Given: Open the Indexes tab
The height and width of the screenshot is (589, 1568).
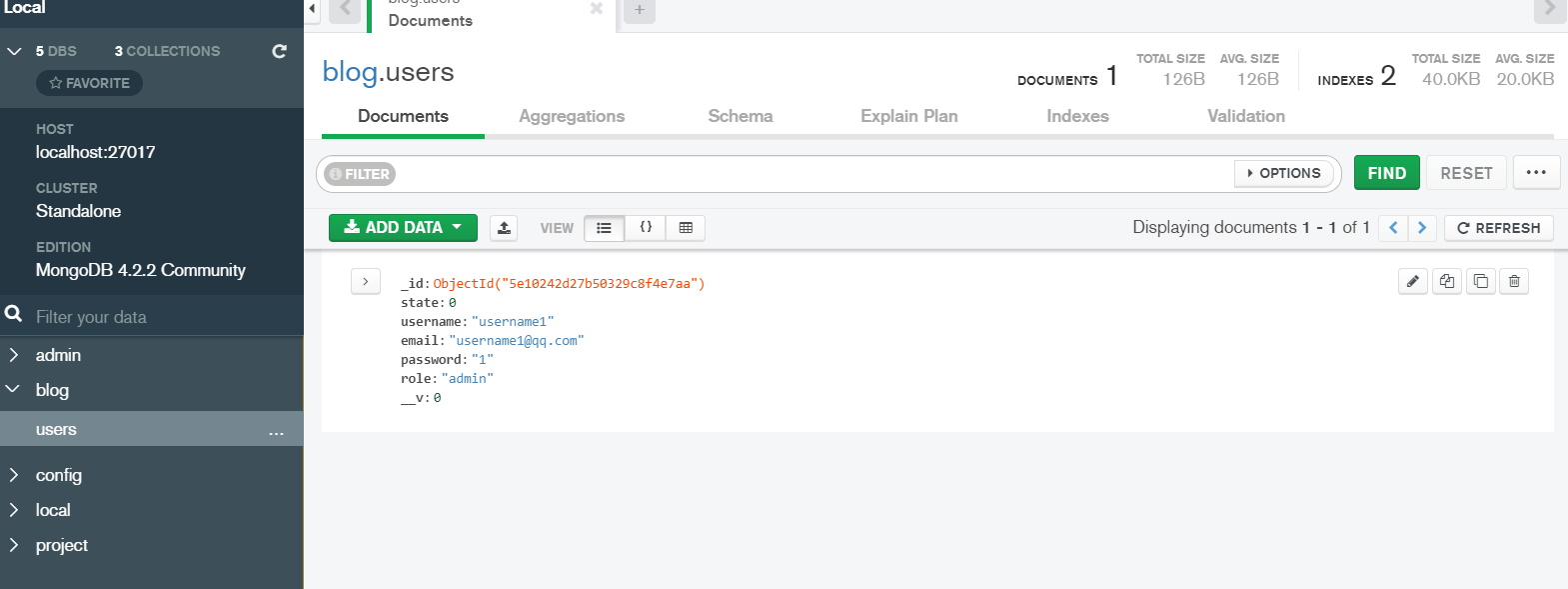Looking at the screenshot, I should [x=1077, y=116].
